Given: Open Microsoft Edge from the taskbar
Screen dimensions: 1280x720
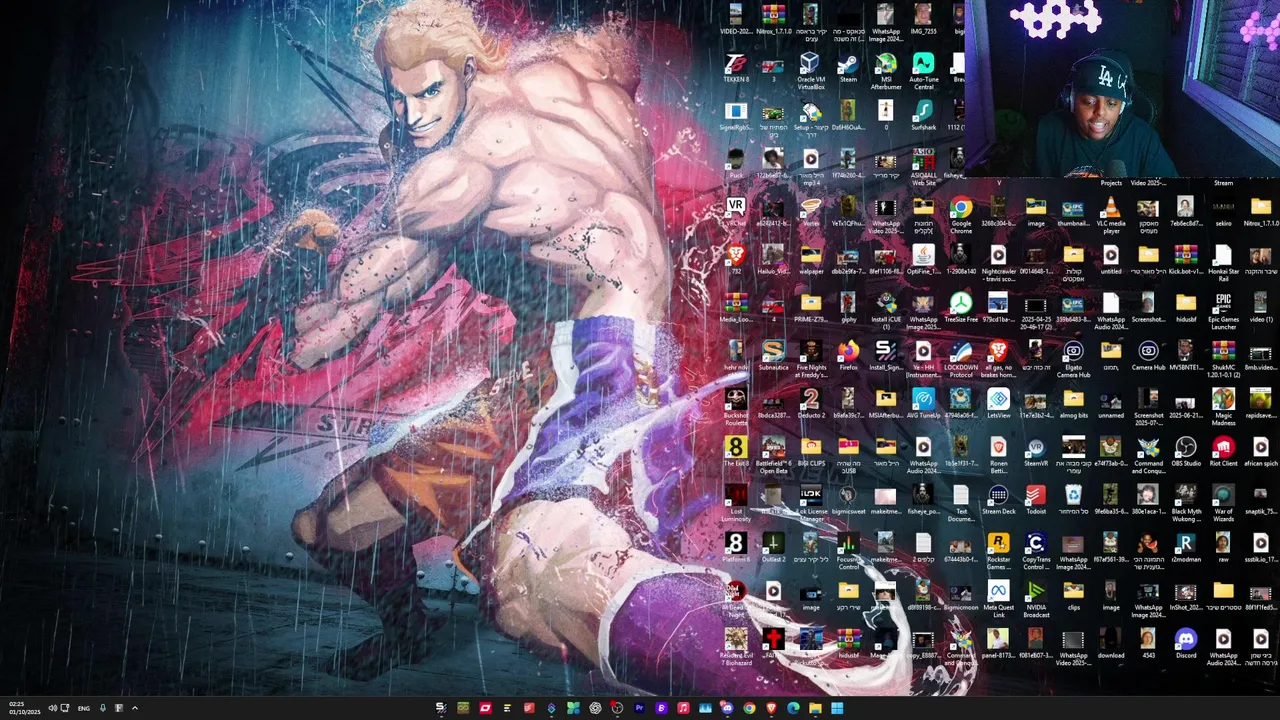Looking at the screenshot, I should pos(793,708).
